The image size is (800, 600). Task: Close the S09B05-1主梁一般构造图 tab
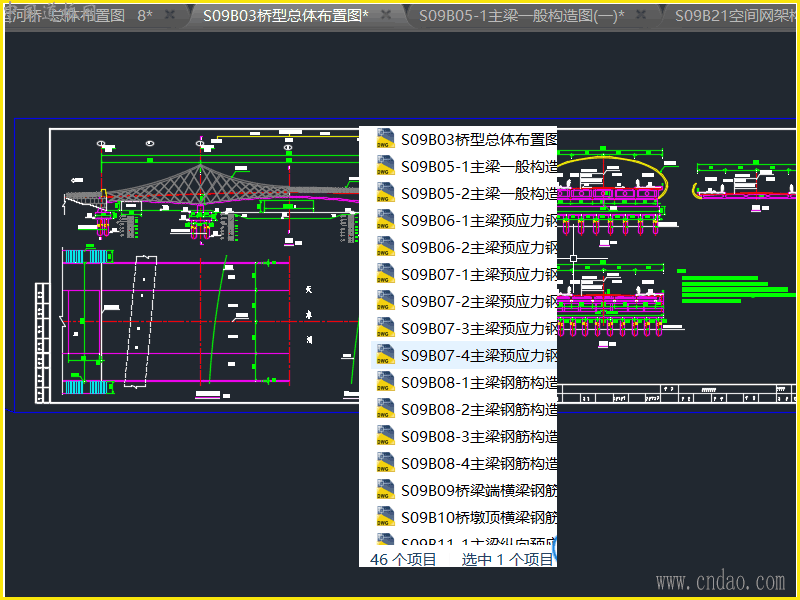(642, 16)
